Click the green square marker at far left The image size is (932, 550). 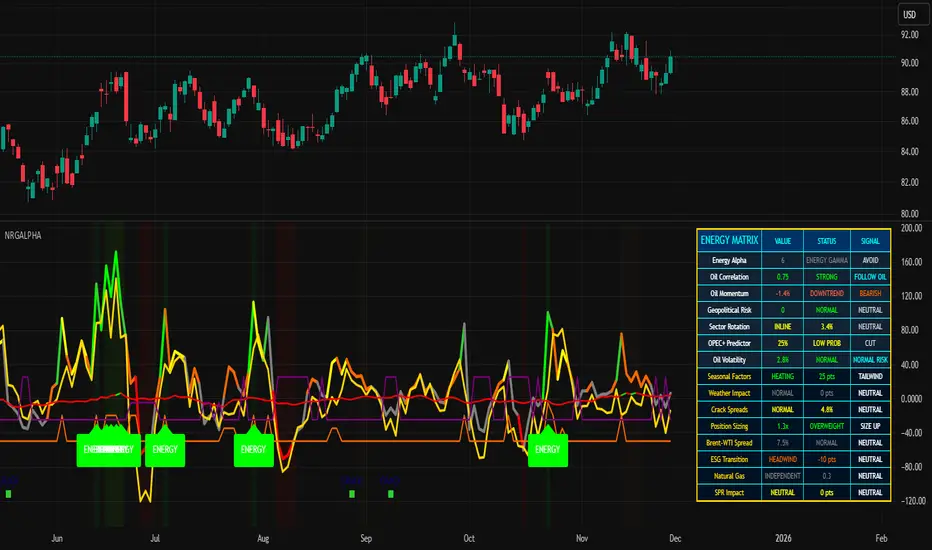click(8, 493)
